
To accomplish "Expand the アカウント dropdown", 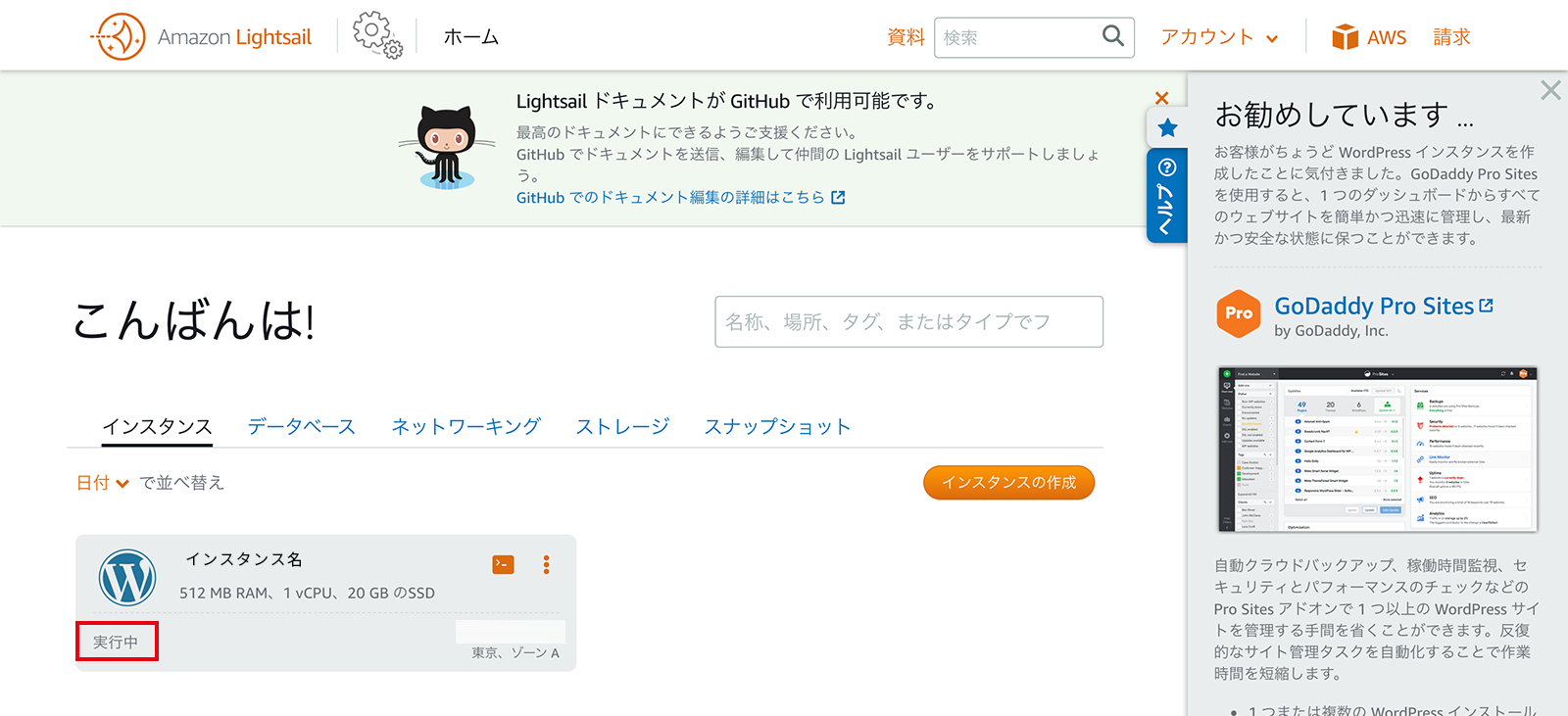I will pos(1219,37).
